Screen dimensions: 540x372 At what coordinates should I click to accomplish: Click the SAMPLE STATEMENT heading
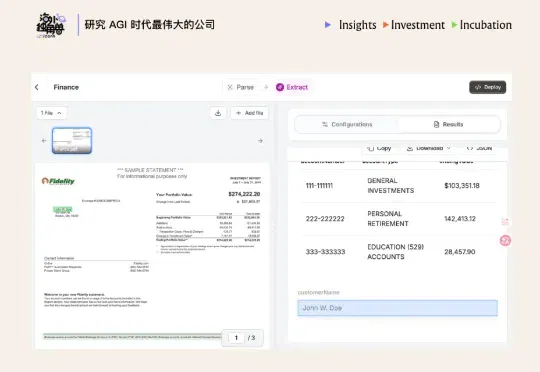pyautogui.click(x=150, y=170)
